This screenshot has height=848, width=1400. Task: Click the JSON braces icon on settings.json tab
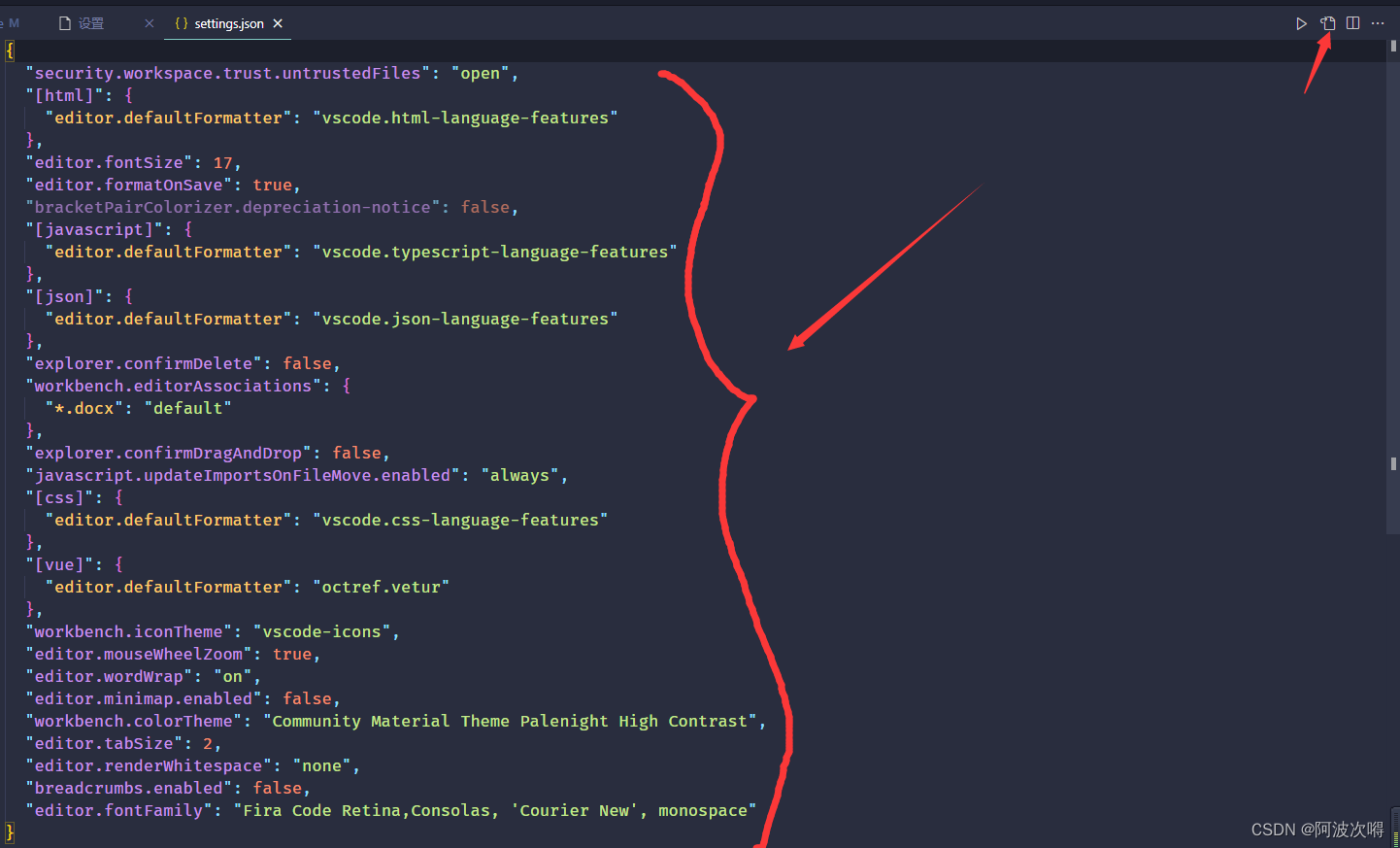(182, 23)
